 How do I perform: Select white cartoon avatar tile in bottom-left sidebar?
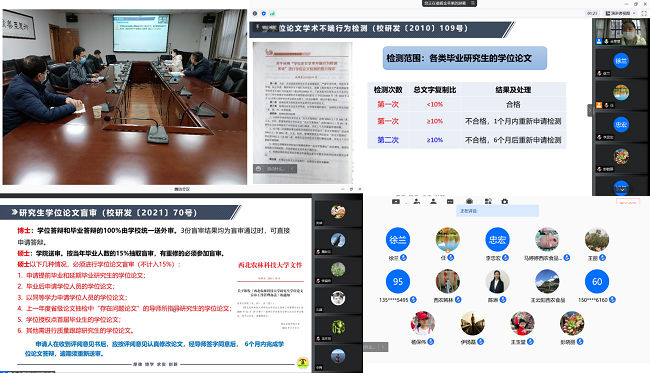pyautogui.click(x=338, y=300)
